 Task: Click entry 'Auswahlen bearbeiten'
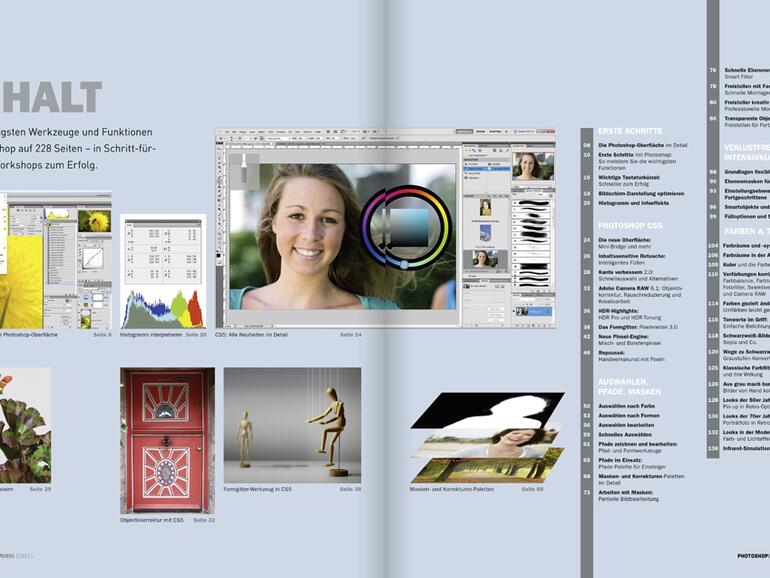[626, 425]
